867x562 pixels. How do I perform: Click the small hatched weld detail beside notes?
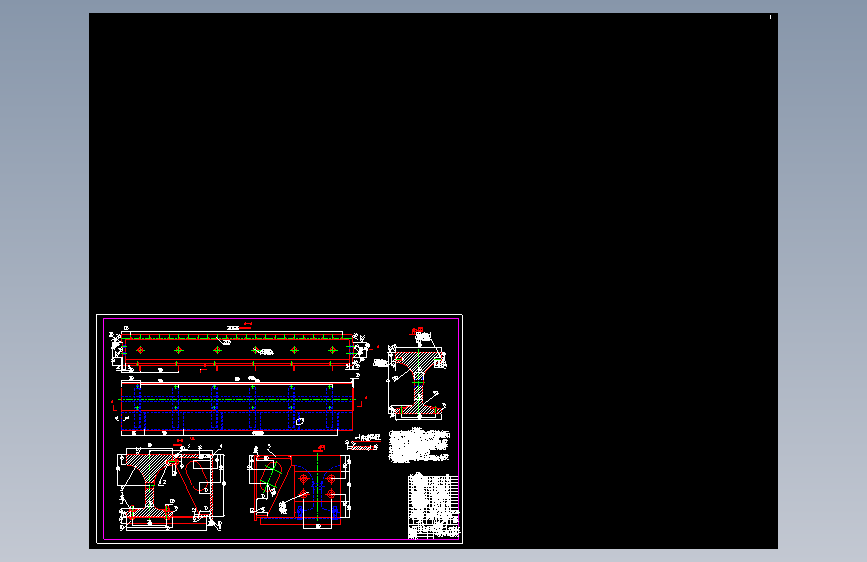363,442
